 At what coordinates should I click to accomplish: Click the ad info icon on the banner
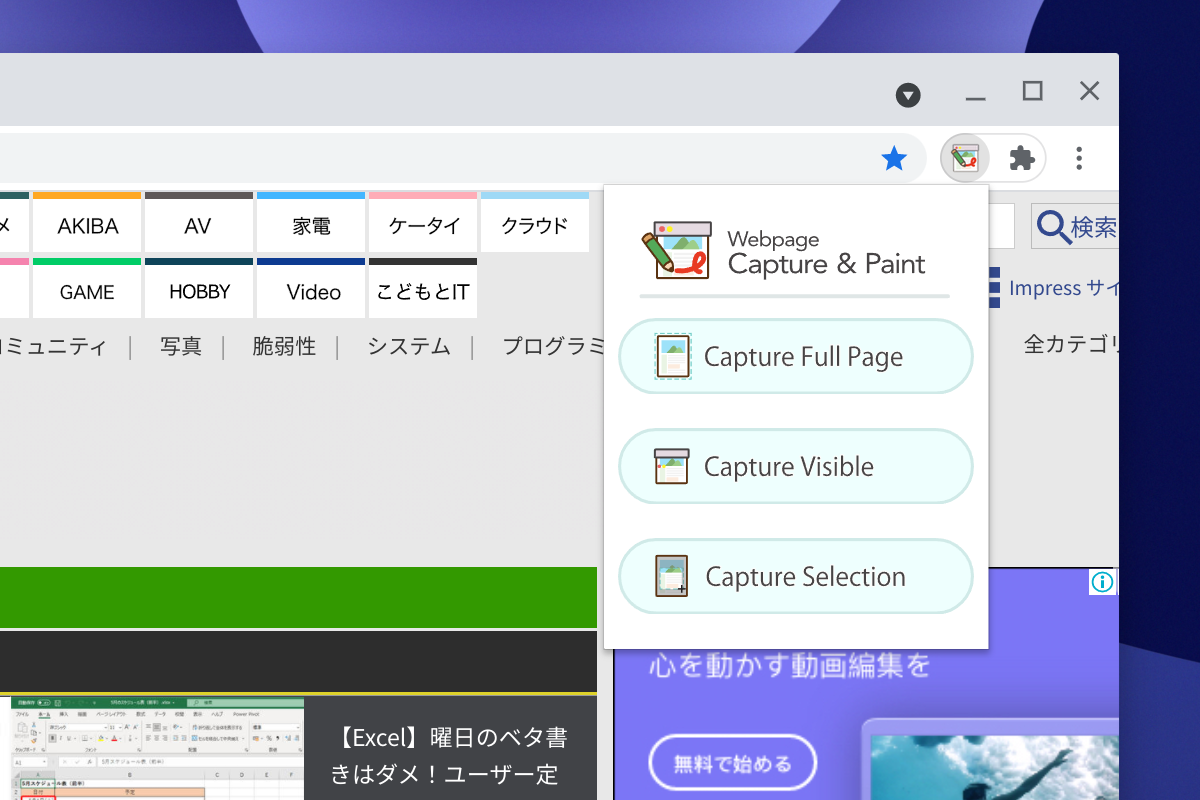click(1101, 582)
